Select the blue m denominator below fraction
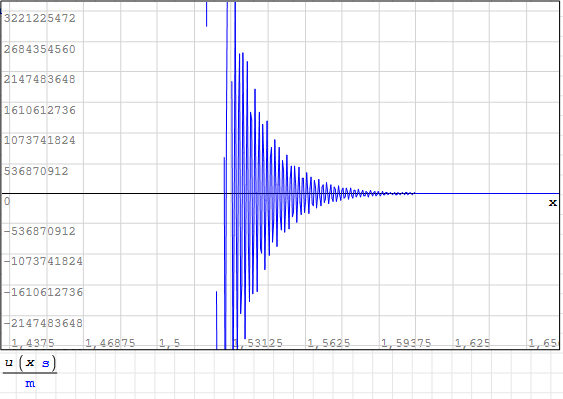This screenshot has height=399, width=563. [x=30, y=384]
